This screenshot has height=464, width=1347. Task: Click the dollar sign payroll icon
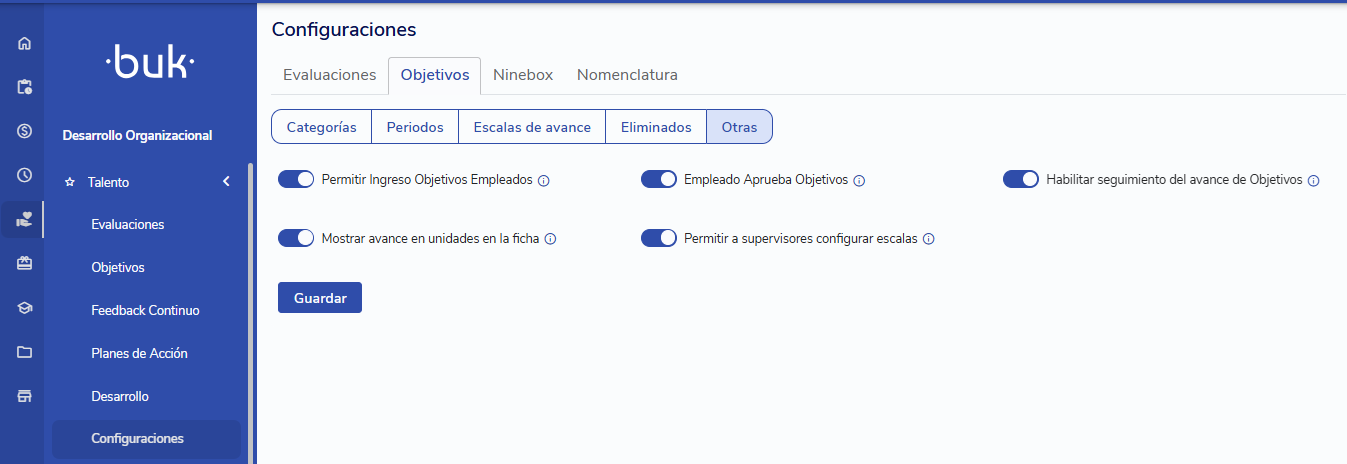tap(24, 131)
